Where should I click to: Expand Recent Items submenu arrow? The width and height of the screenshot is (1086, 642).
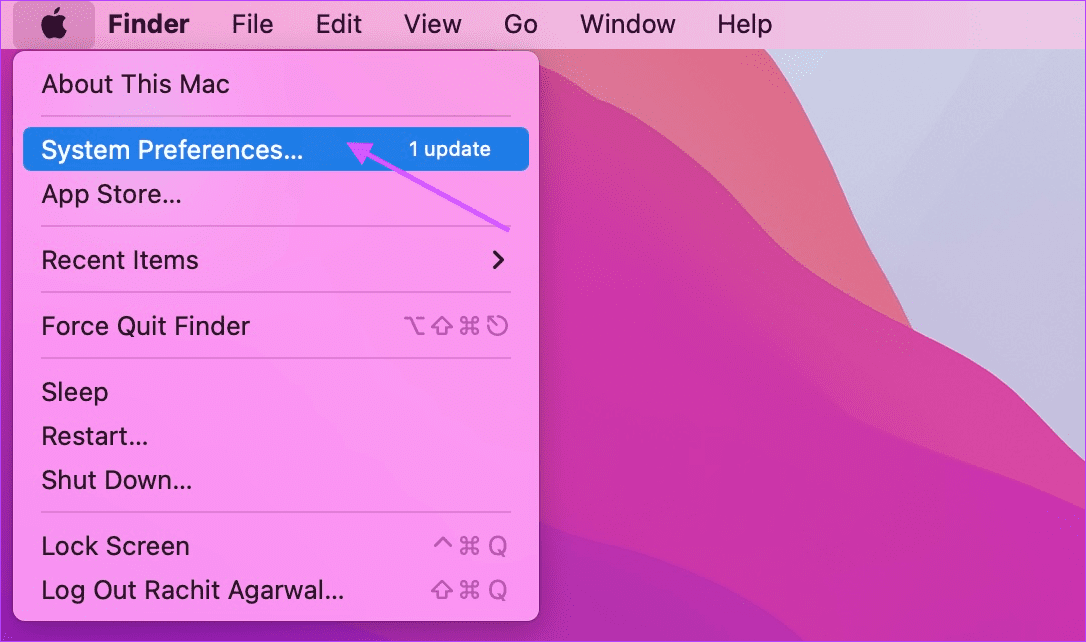pyautogui.click(x=498, y=260)
